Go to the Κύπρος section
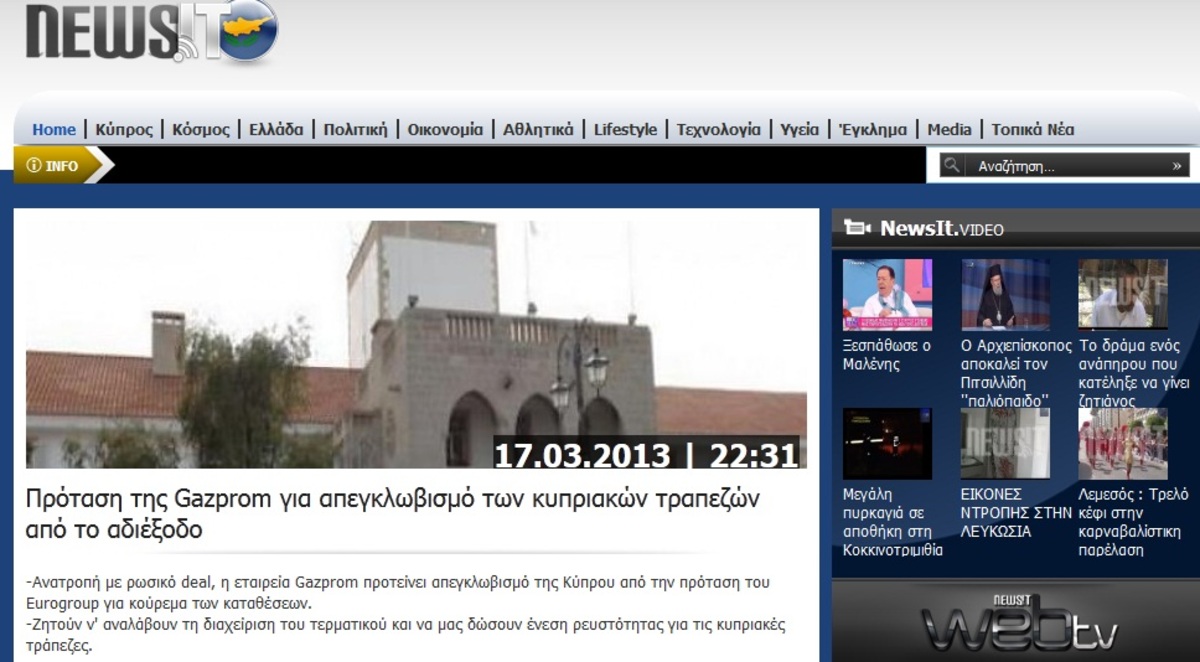Image resolution: width=1200 pixels, height=662 pixels. pos(124,129)
